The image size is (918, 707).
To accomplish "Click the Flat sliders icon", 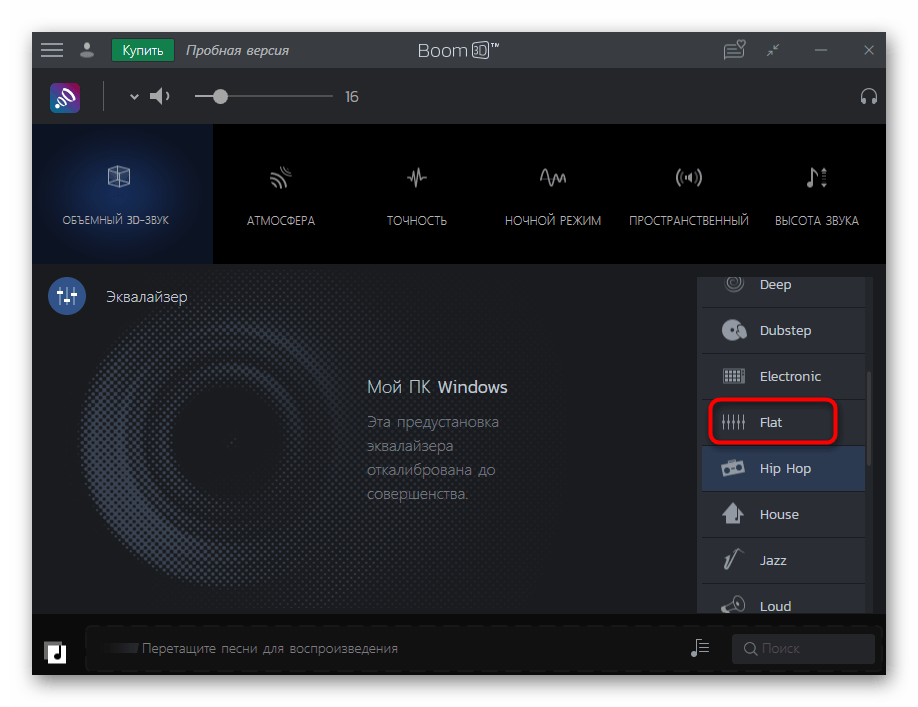I will (734, 422).
